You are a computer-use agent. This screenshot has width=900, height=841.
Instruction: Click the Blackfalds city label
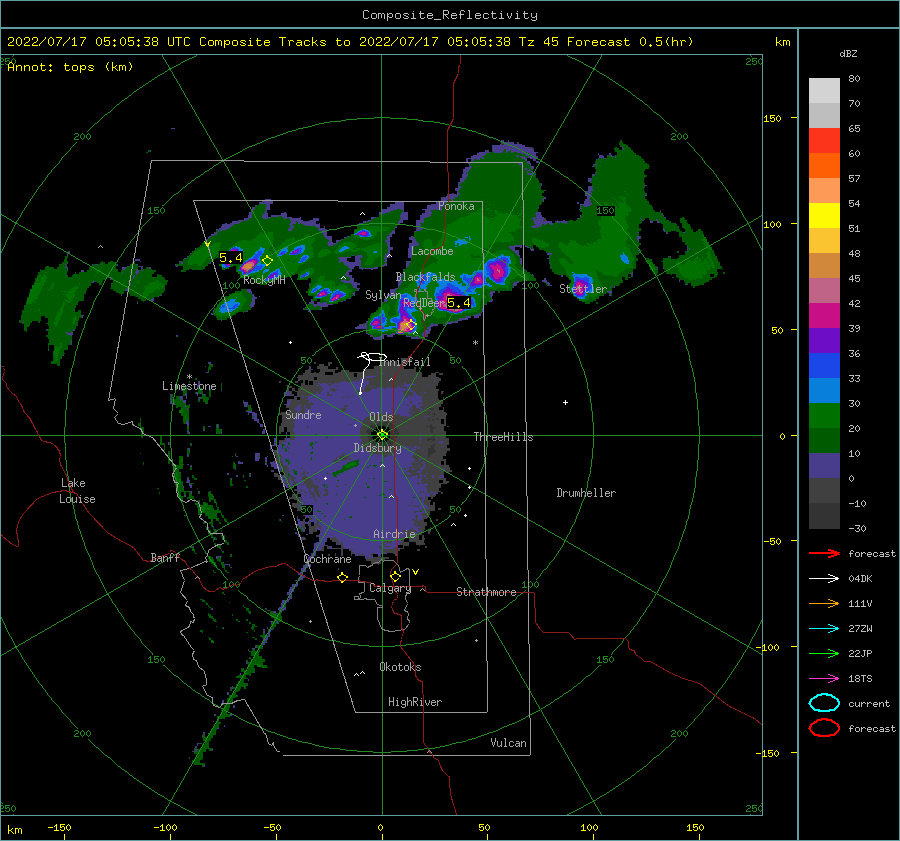tap(425, 277)
